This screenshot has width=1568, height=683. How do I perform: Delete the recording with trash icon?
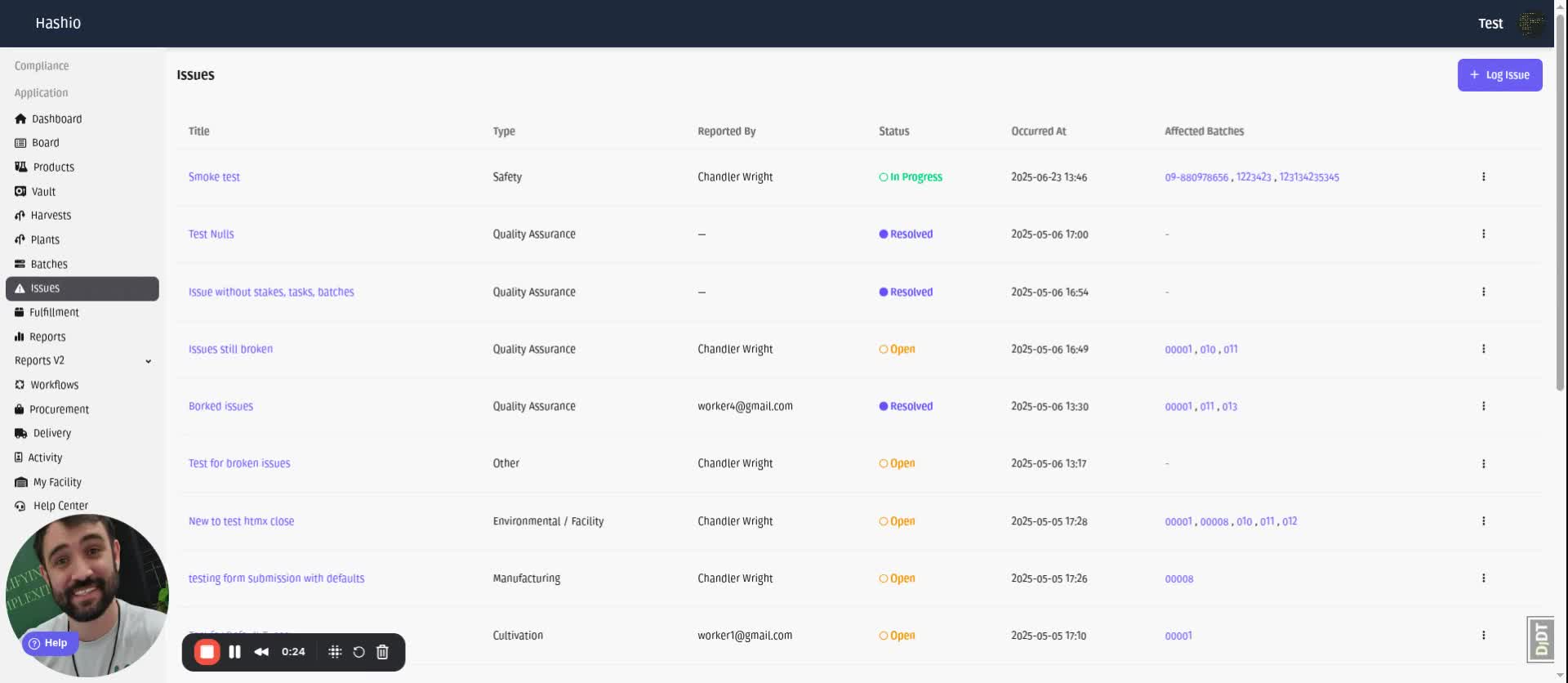tap(382, 652)
